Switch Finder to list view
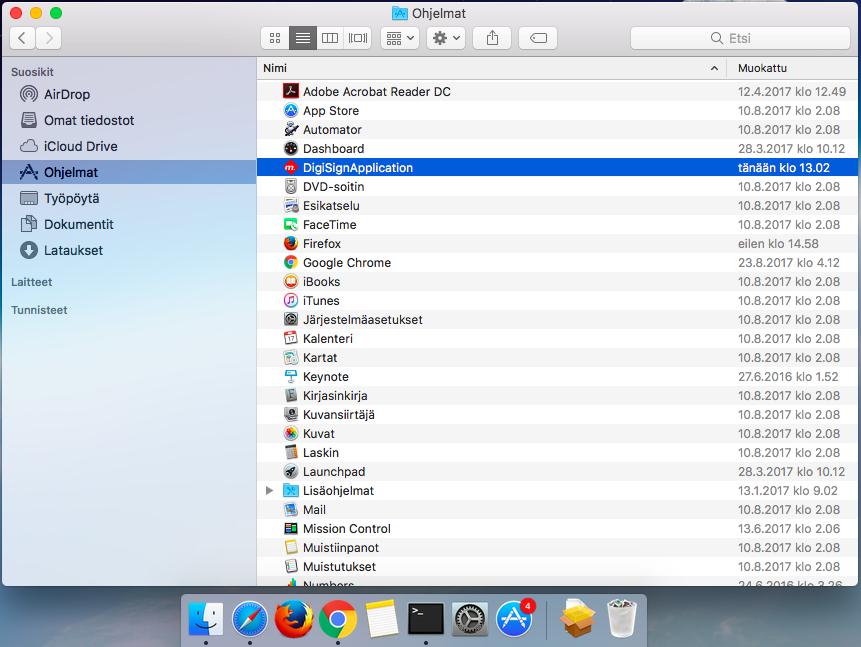Image resolution: width=861 pixels, height=647 pixels. point(303,38)
